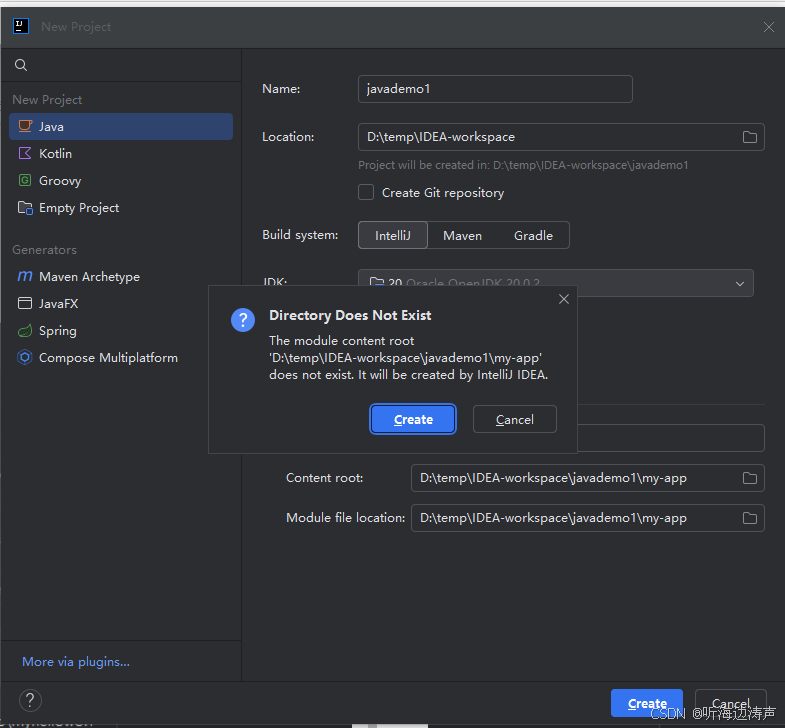
Task: Click the IntelliJ IDEA logo in the title bar
Action: click(21, 26)
